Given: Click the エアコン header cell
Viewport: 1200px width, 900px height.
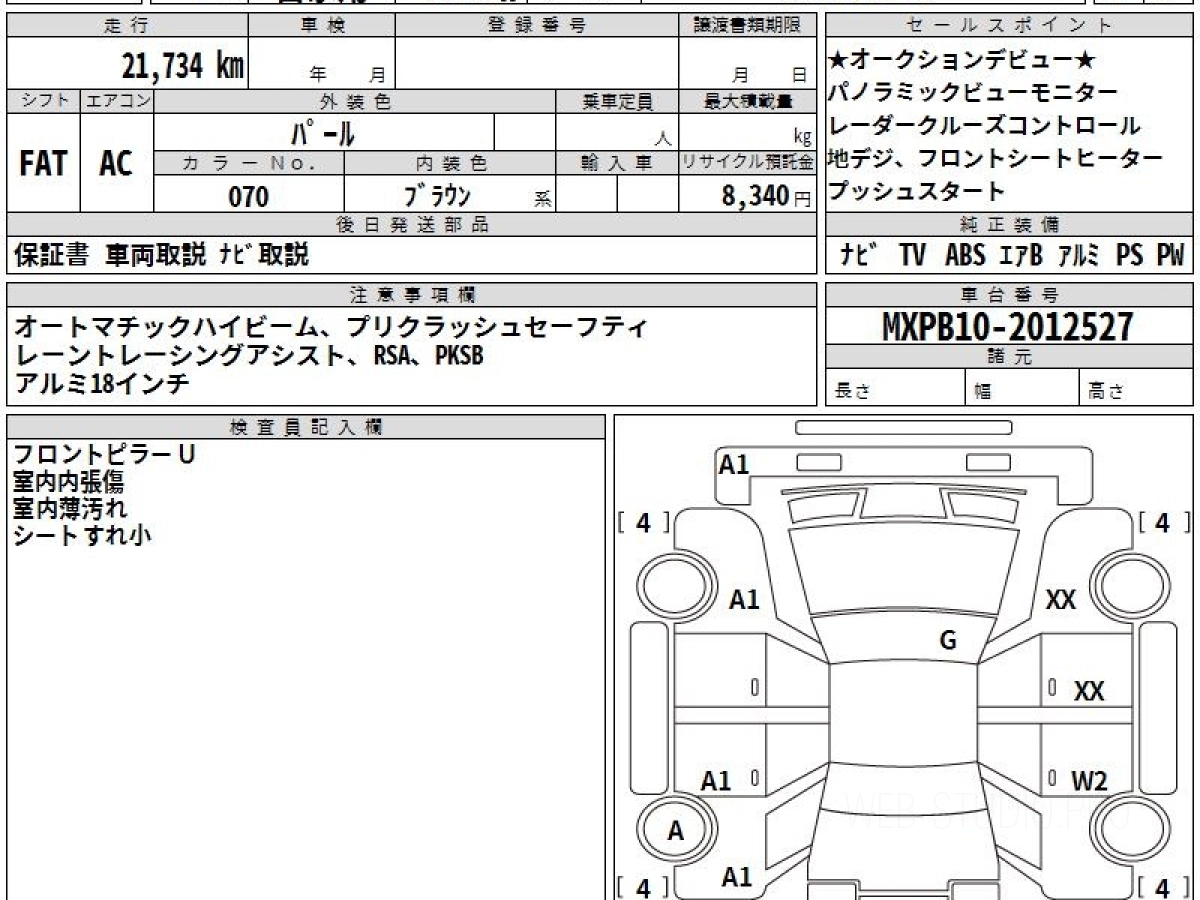Looking at the screenshot, I should [x=117, y=101].
